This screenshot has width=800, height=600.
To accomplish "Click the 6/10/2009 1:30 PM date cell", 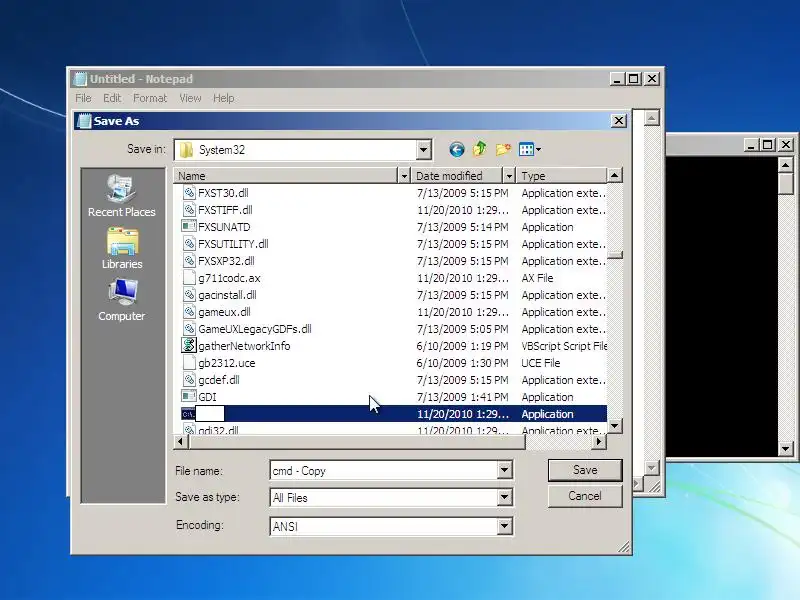I will click(x=462, y=363).
